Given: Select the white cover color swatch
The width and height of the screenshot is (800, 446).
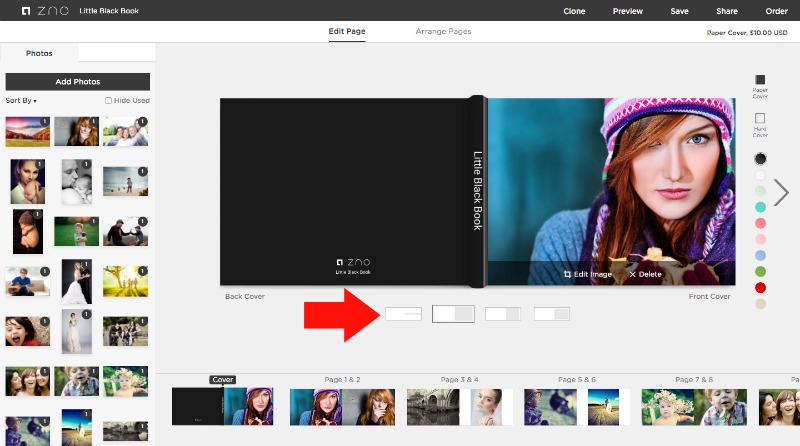Looking at the screenshot, I should pyautogui.click(x=760, y=175).
